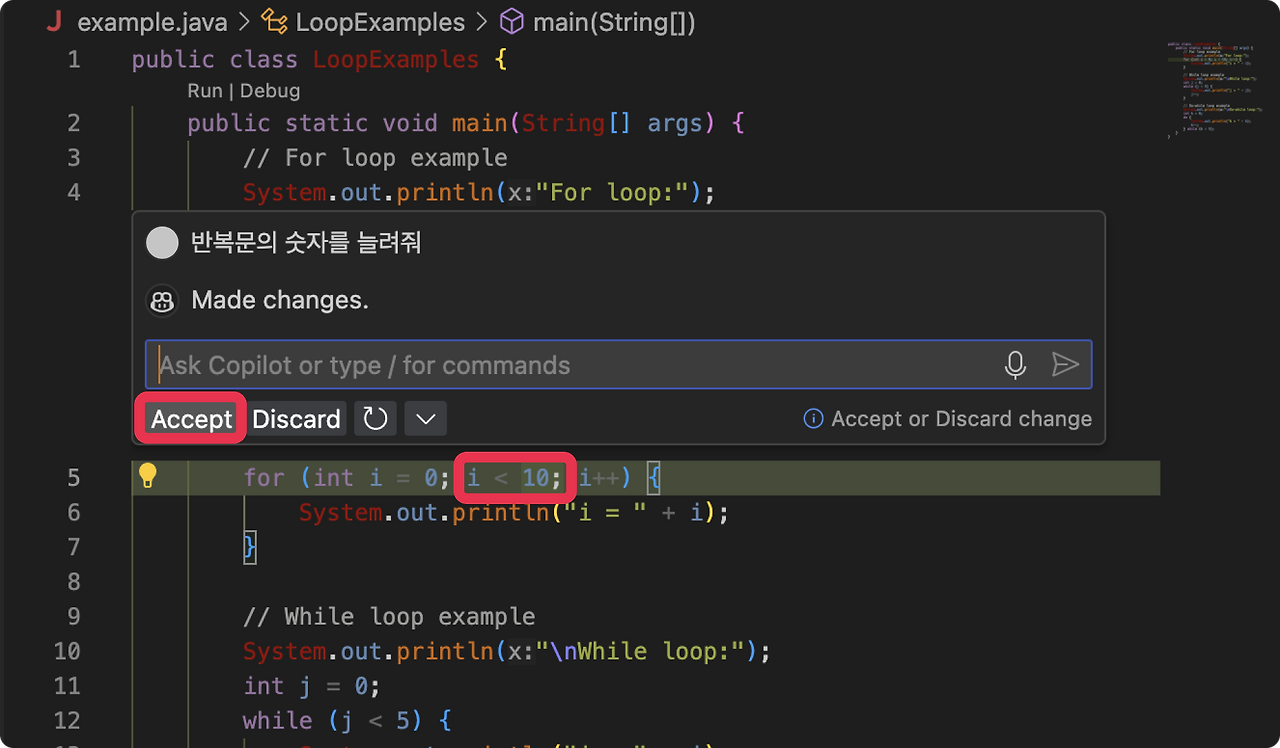
Task: Click the user avatar circle beside the Korean prompt
Action: click(x=162, y=242)
